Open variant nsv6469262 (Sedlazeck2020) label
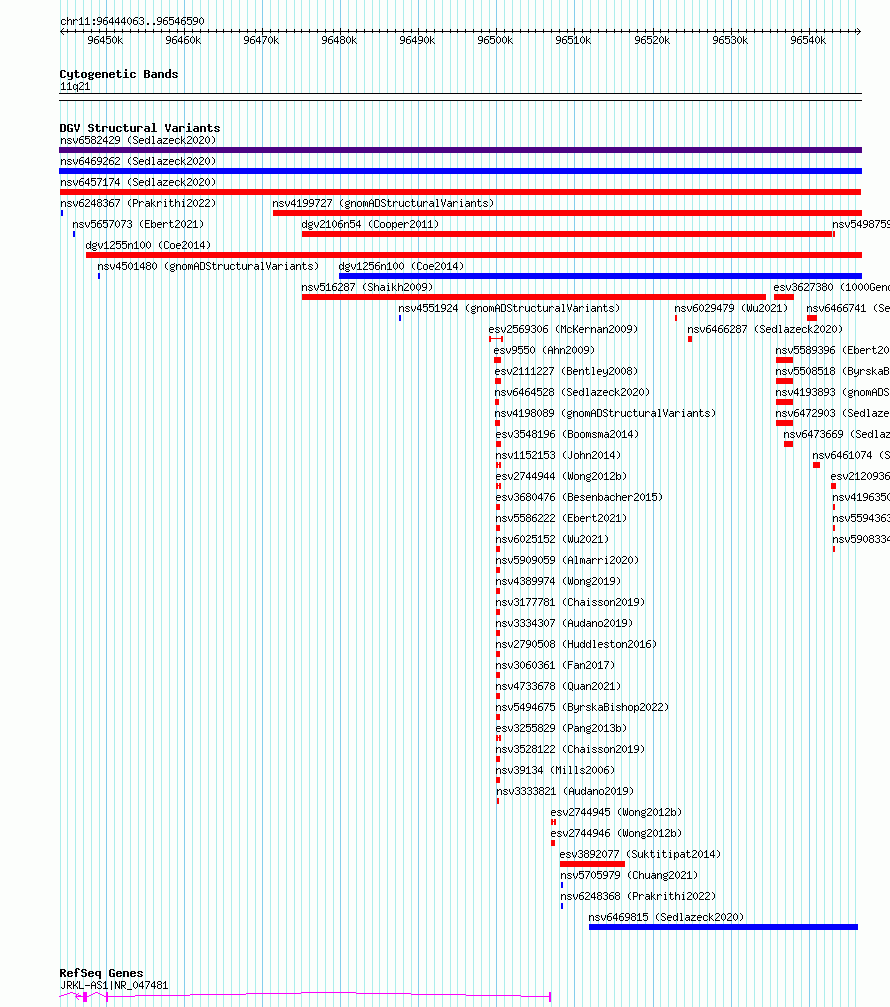 [x=138, y=161]
